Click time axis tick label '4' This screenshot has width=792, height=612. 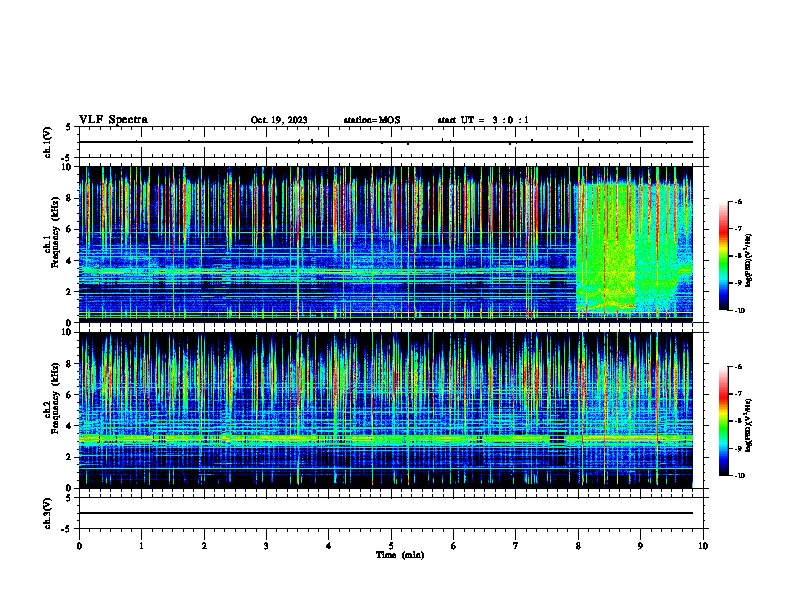pos(329,546)
